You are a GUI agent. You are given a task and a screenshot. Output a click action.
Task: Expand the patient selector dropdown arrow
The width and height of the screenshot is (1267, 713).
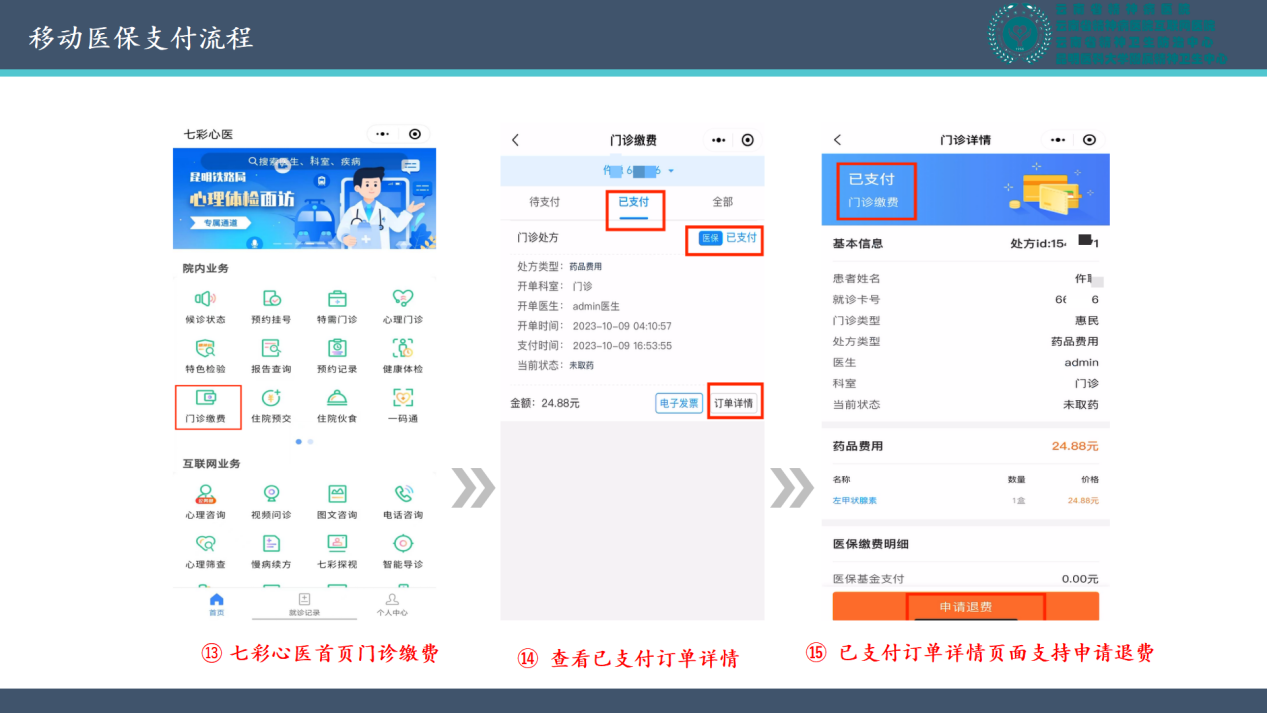click(671, 172)
